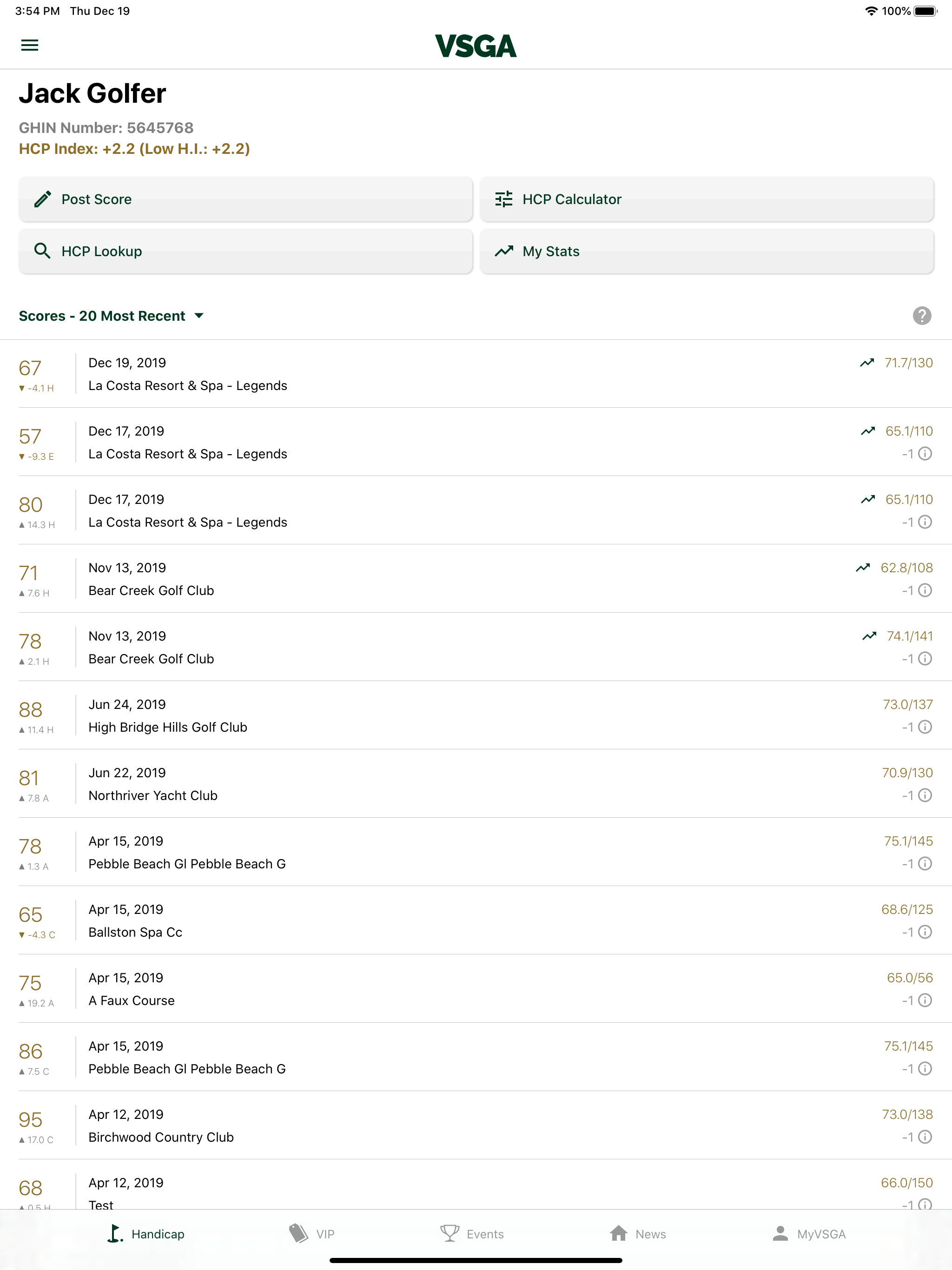Open the hamburger menu
The width and height of the screenshot is (952, 1270).
tap(30, 46)
